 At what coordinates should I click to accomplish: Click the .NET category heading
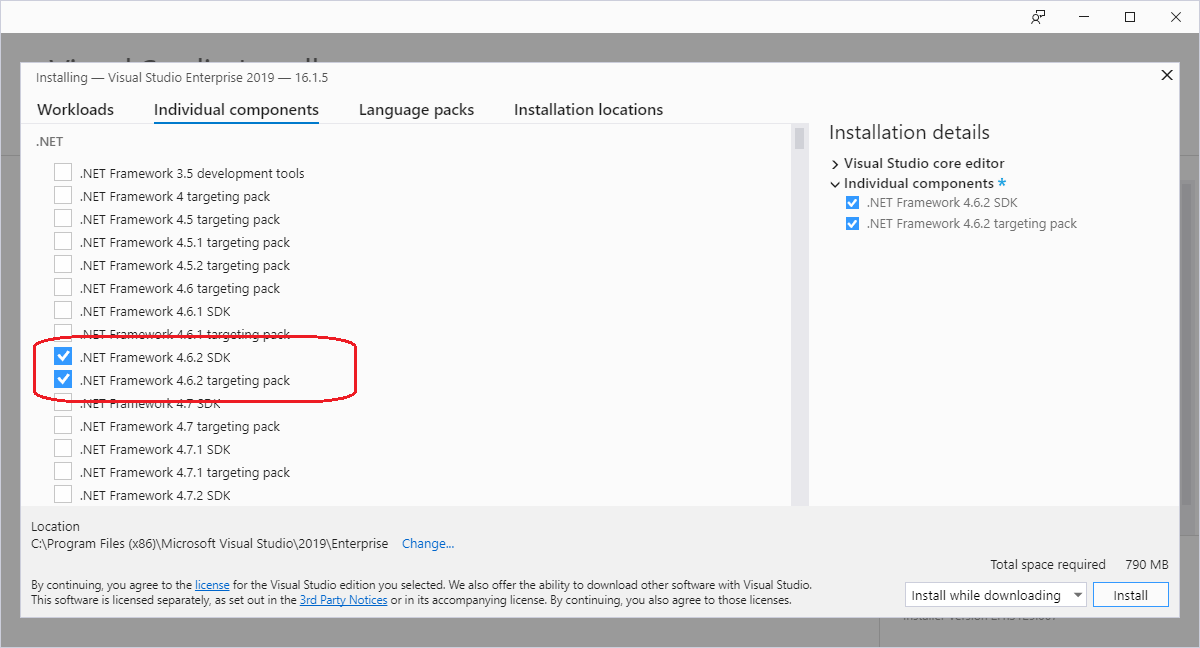click(x=50, y=142)
